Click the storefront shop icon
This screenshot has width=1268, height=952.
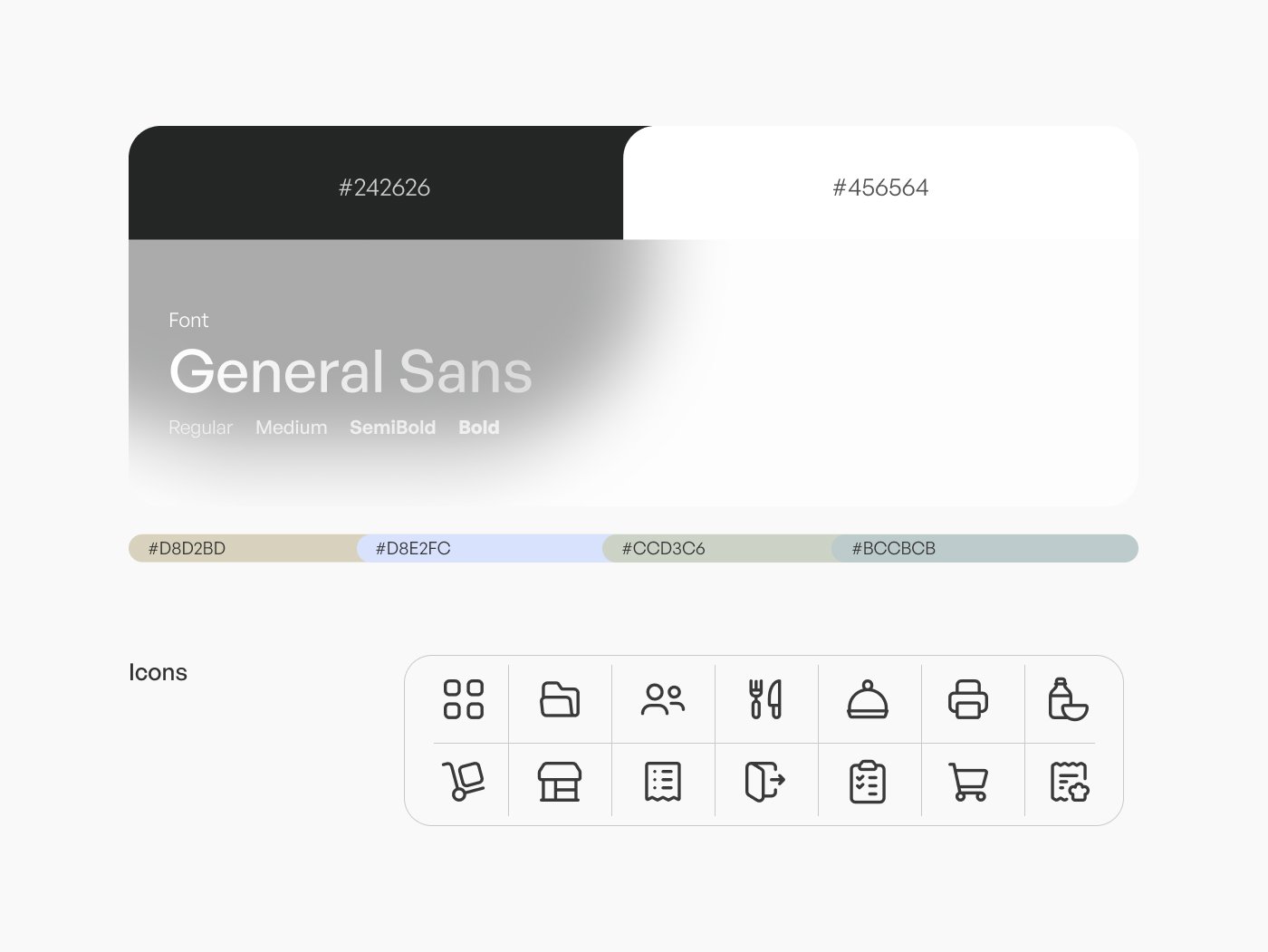560,782
